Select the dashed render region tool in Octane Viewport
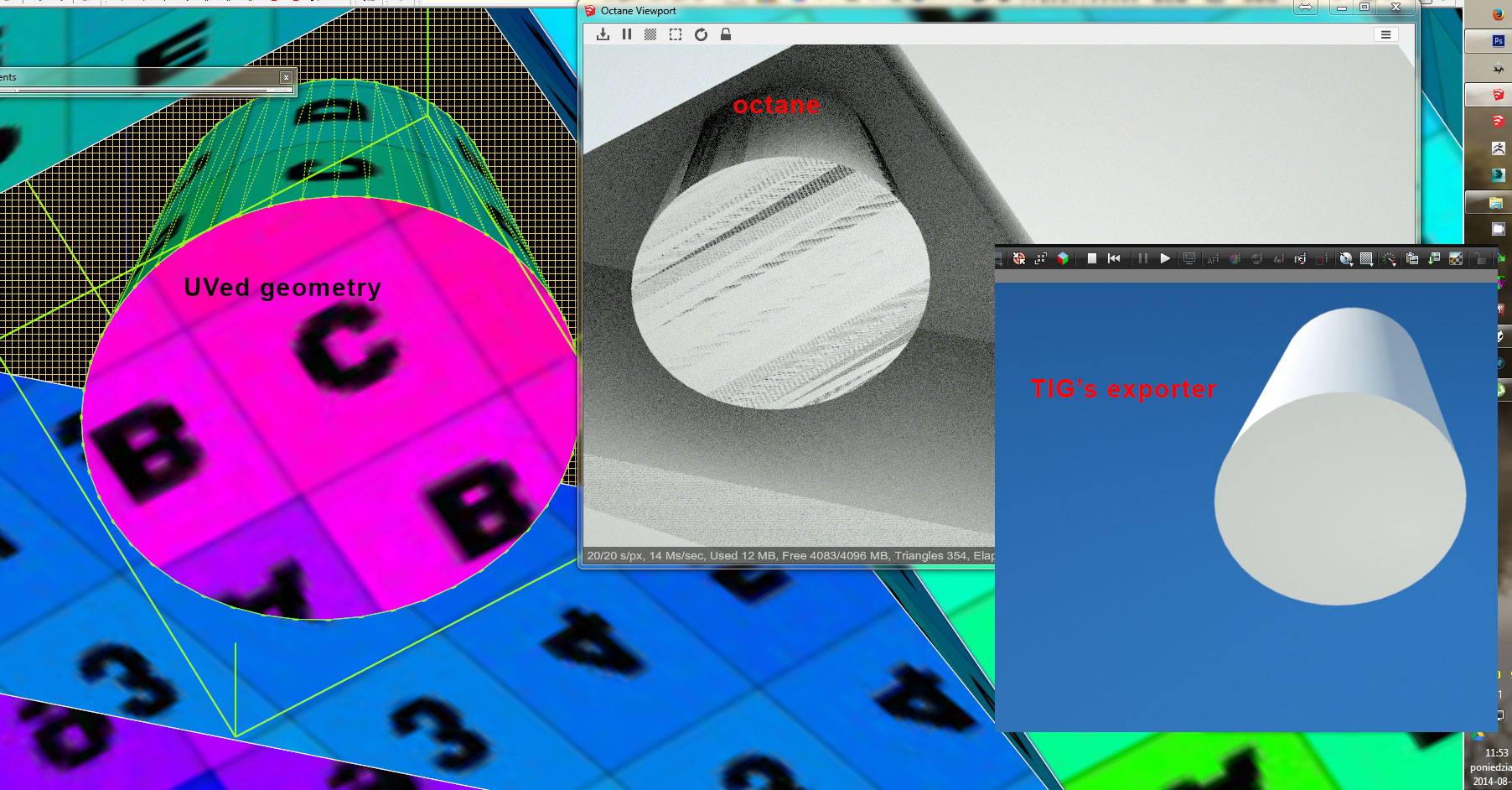 pyautogui.click(x=676, y=34)
